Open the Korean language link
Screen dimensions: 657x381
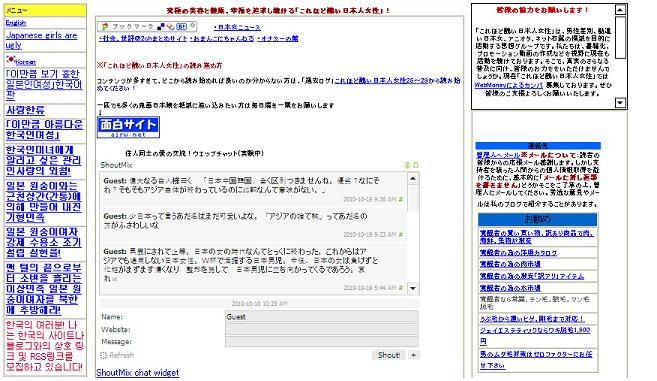point(26,62)
